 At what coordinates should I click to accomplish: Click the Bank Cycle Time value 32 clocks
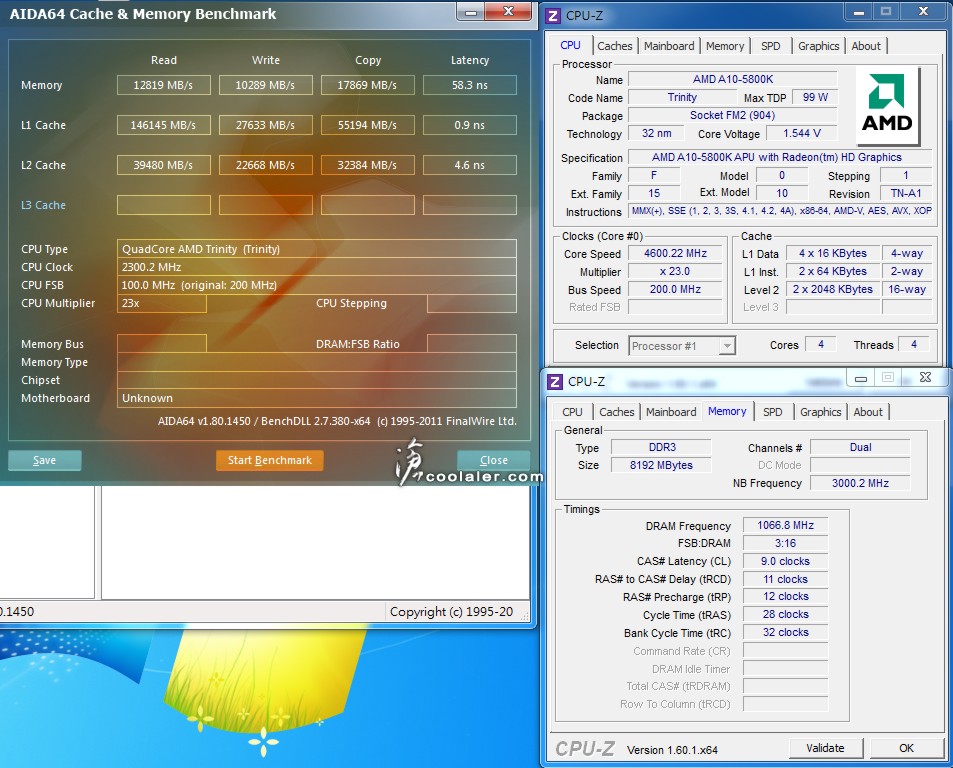(x=785, y=633)
